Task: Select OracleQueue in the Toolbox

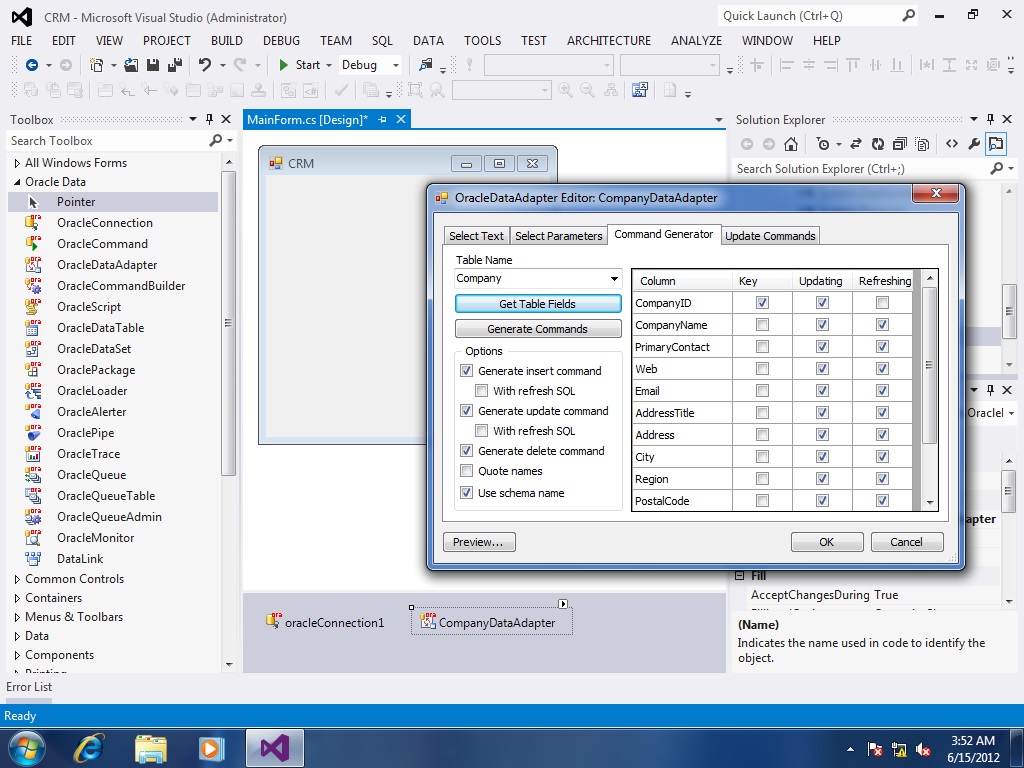Action: click(91, 475)
